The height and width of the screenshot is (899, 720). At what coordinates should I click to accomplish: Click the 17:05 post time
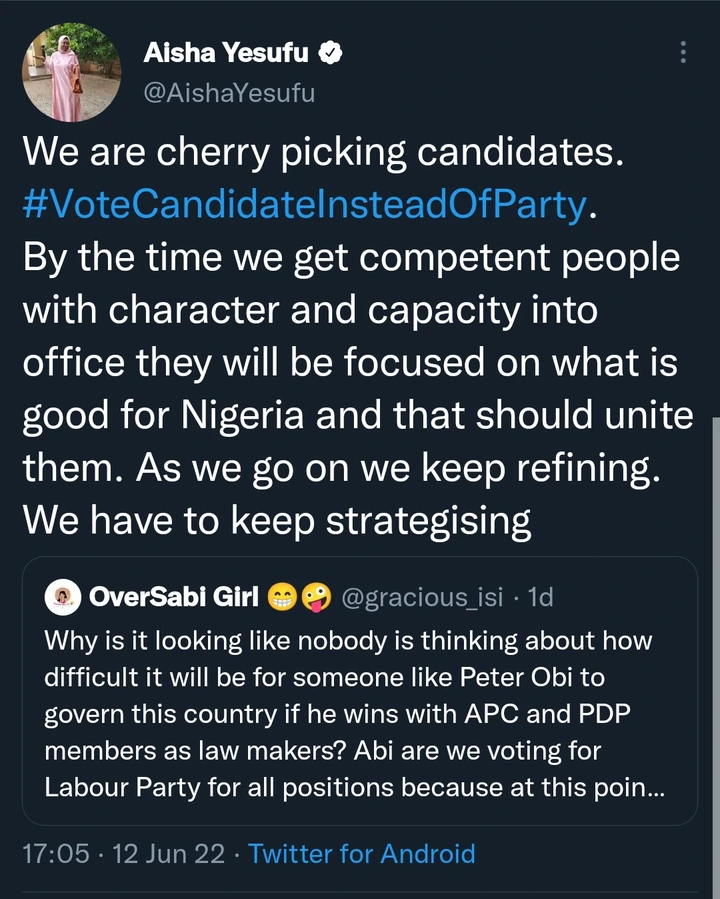coord(52,853)
